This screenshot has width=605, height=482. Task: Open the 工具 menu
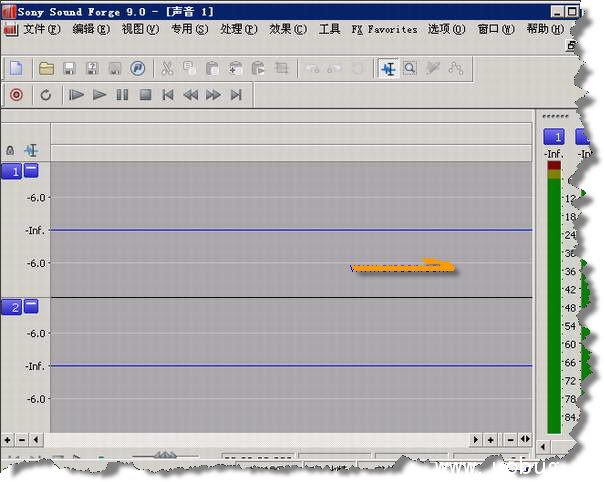(330, 29)
